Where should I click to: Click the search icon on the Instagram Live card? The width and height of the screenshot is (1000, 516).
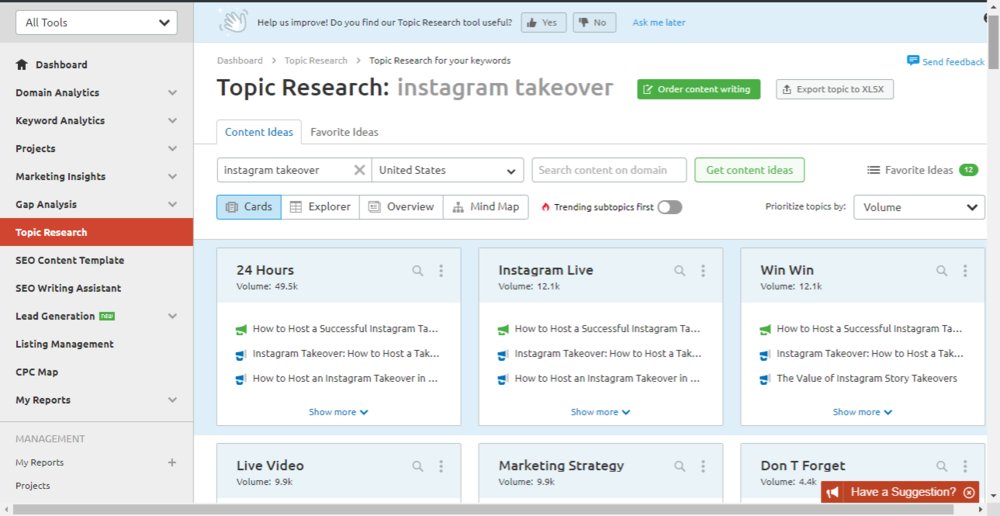click(680, 271)
